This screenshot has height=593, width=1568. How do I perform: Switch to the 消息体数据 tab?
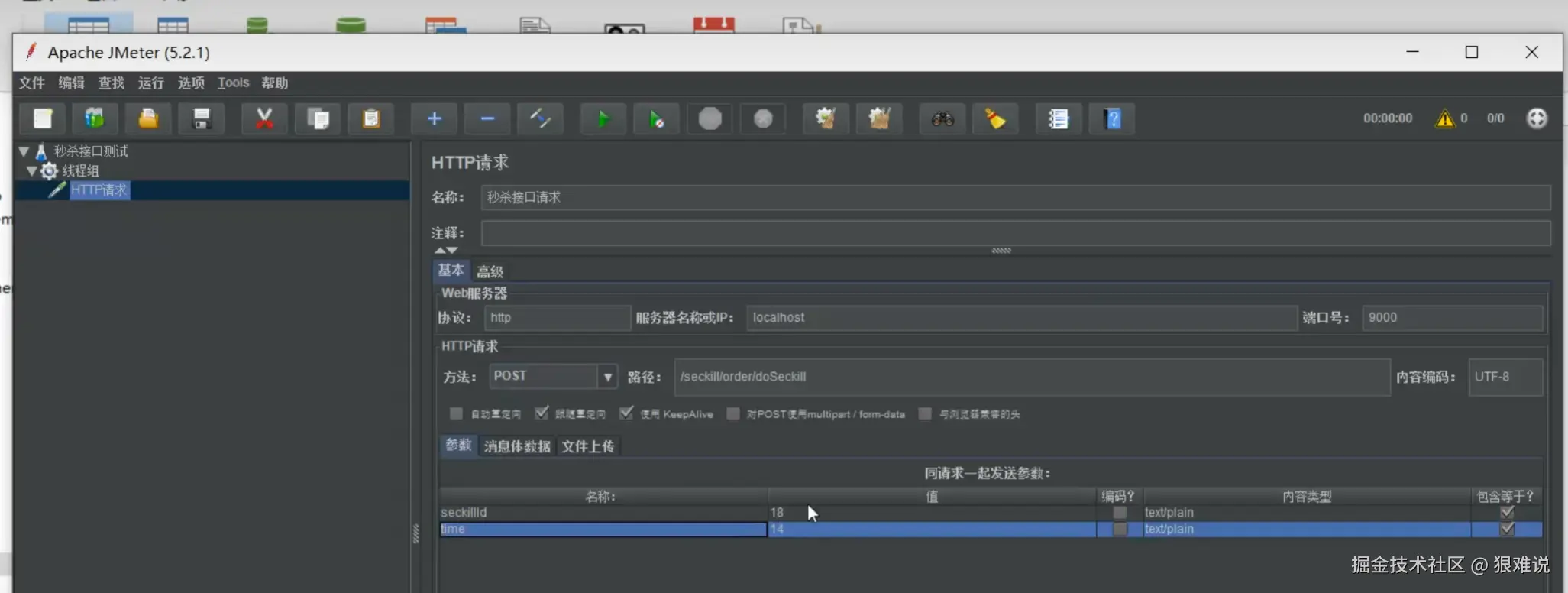coord(517,446)
